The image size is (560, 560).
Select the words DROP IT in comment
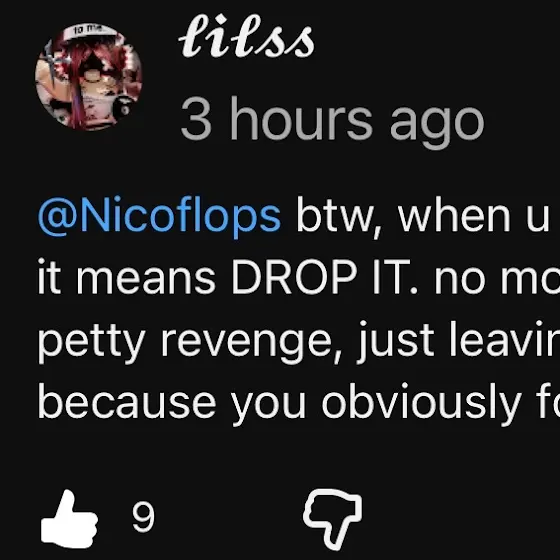[321, 277]
